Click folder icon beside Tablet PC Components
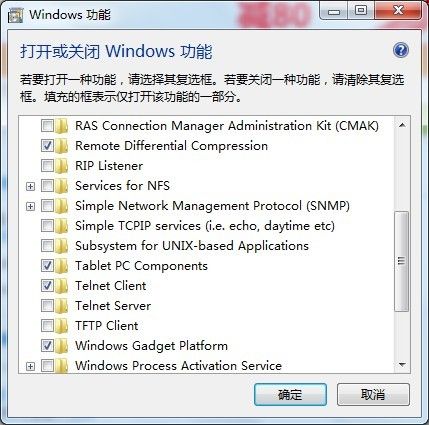Image resolution: width=429 pixels, height=425 pixels. (x=62, y=266)
